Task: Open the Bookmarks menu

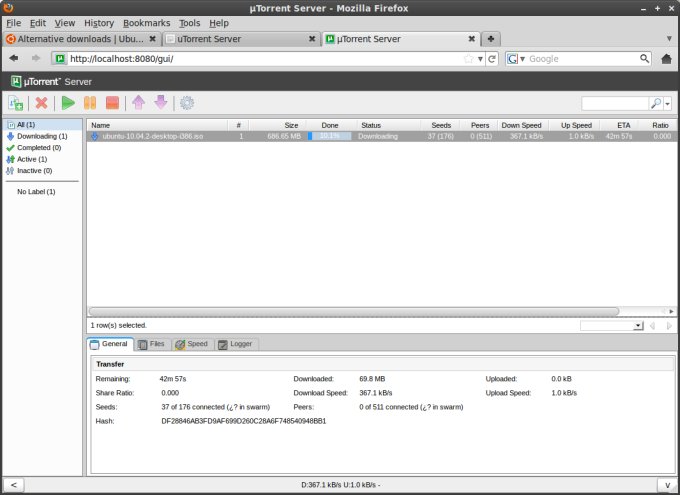Action: (147, 23)
